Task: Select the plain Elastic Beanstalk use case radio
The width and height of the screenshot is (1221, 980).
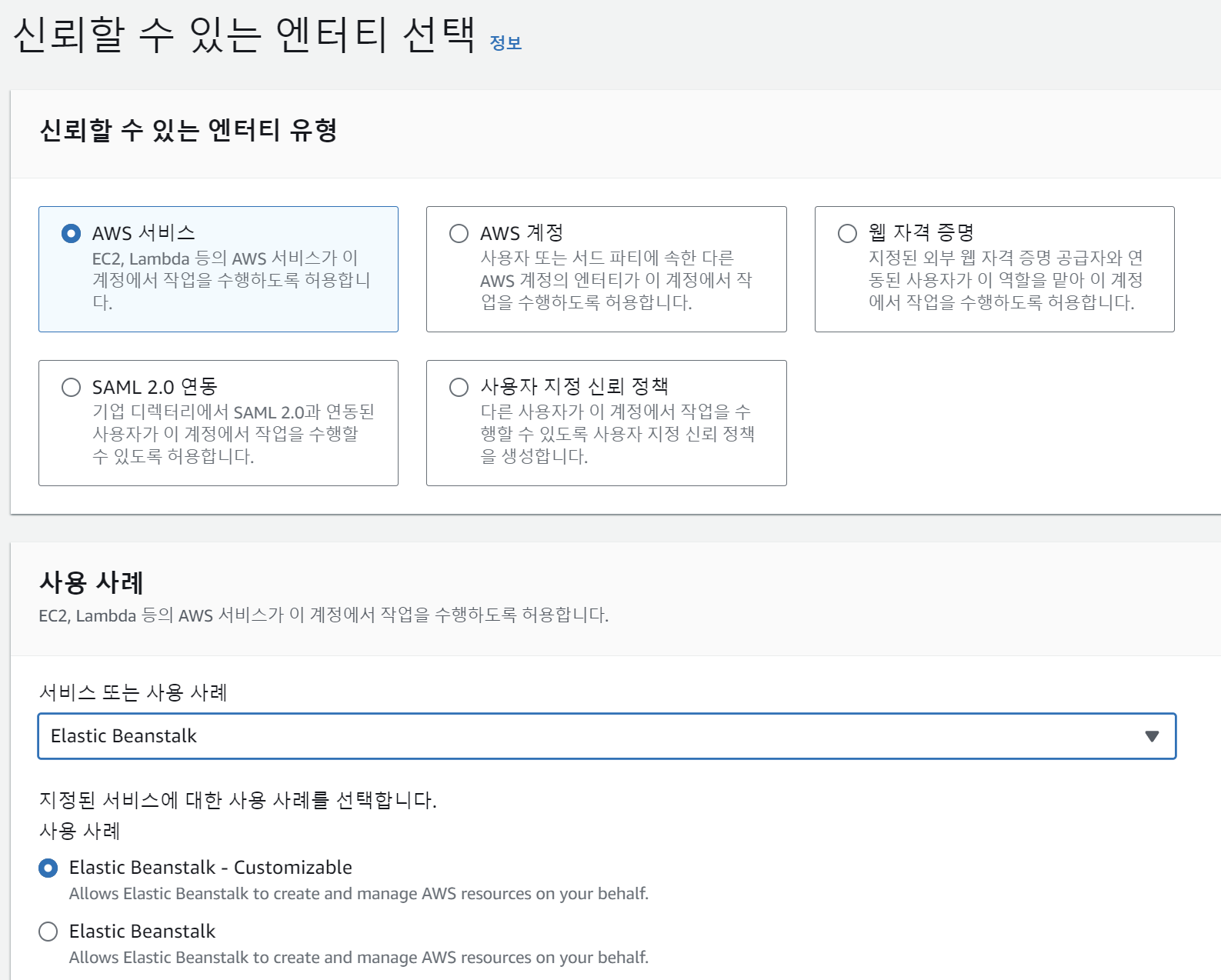Action: [48, 932]
